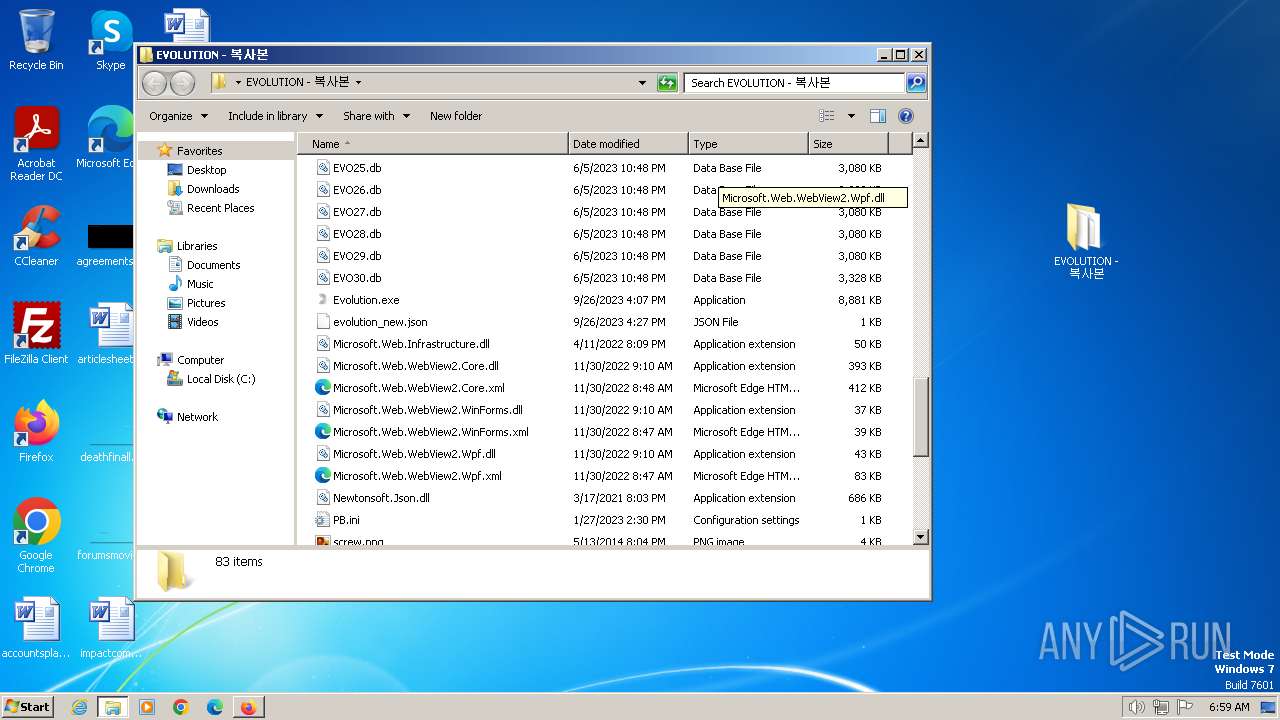Change the view with the views icon
1280x720 pixels.
tap(827, 116)
